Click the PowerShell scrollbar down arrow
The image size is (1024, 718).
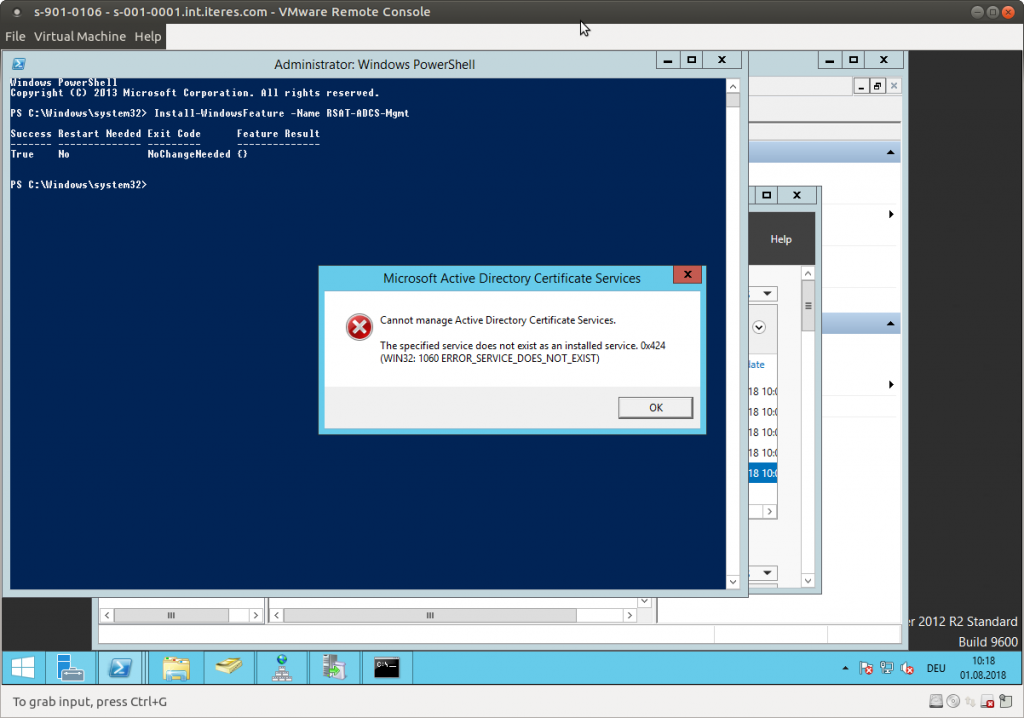click(x=733, y=581)
